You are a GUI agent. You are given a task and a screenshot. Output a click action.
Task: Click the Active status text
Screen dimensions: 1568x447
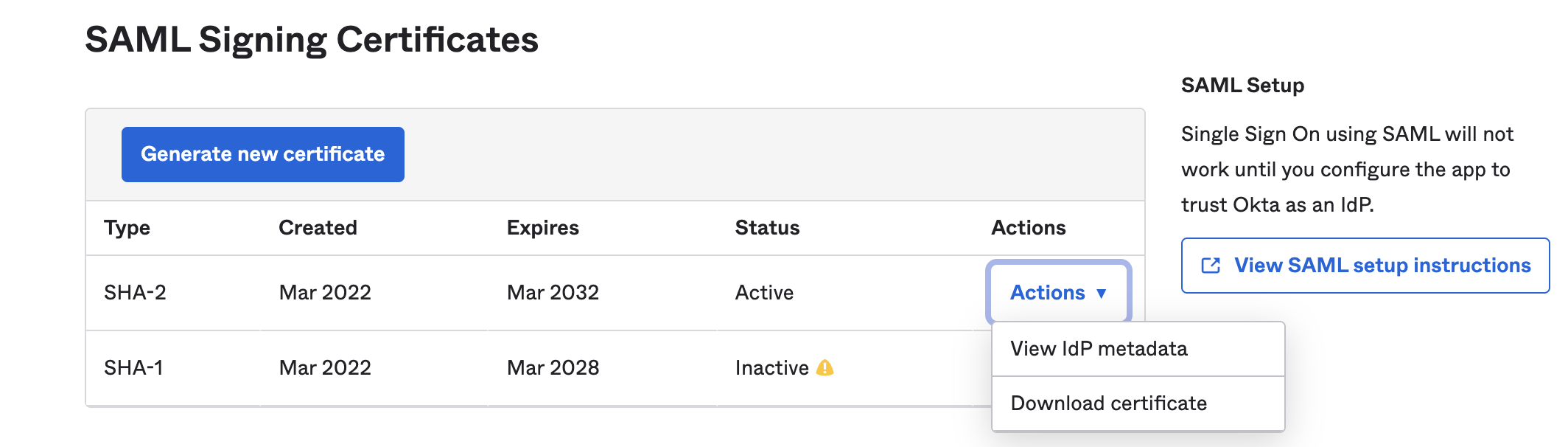point(764,293)
